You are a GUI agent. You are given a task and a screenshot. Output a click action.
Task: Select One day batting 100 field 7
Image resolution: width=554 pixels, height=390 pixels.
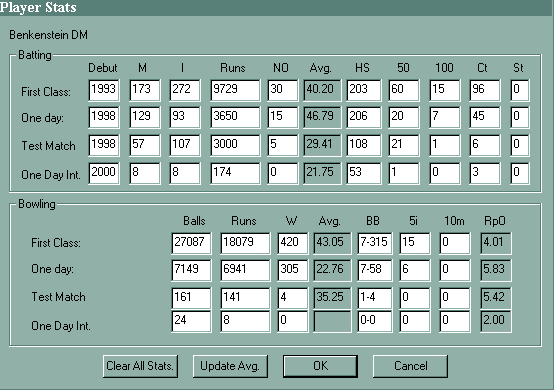click(445, 117)
